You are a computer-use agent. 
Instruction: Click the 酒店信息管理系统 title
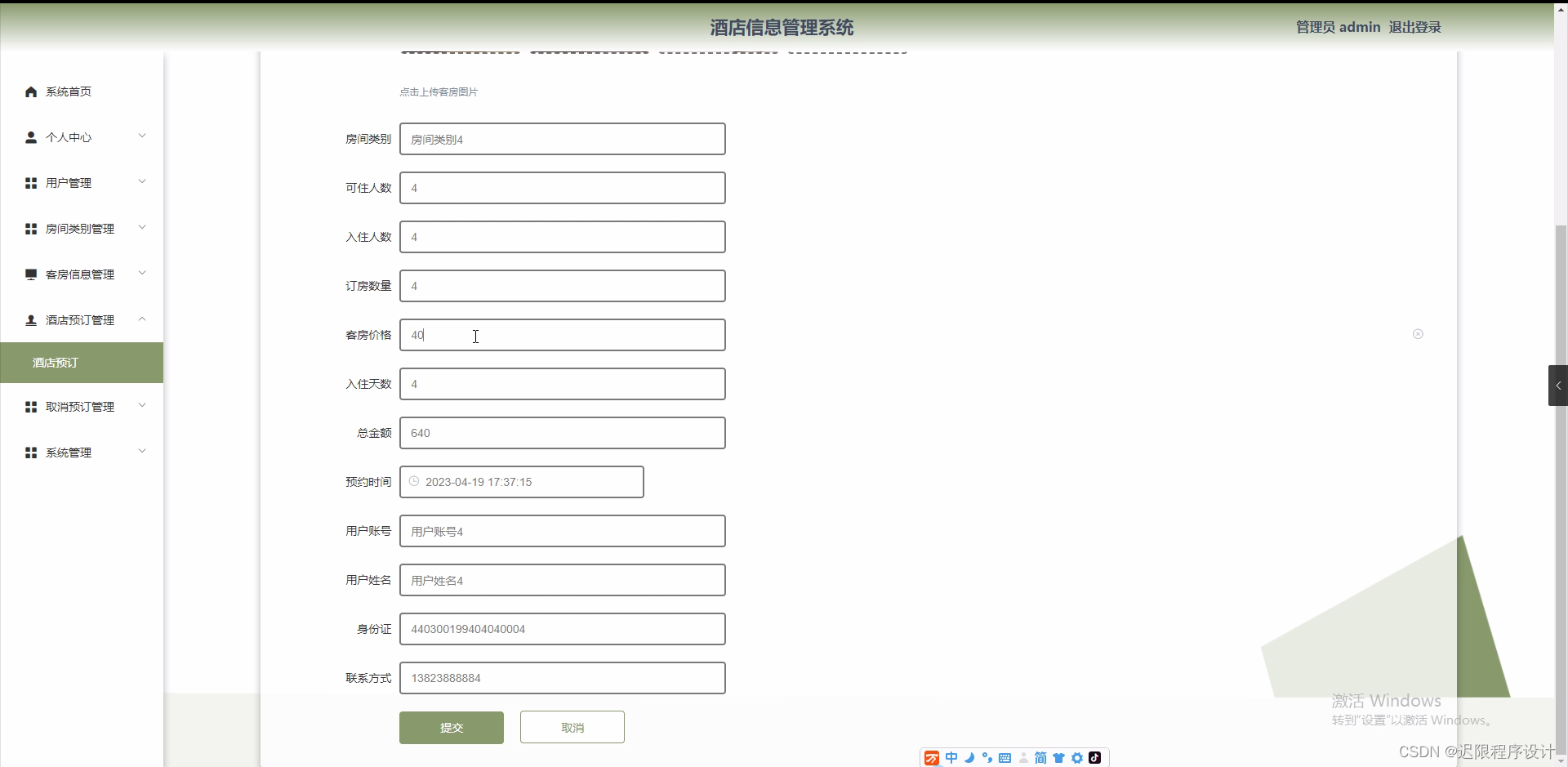click(x=782, y=28)
